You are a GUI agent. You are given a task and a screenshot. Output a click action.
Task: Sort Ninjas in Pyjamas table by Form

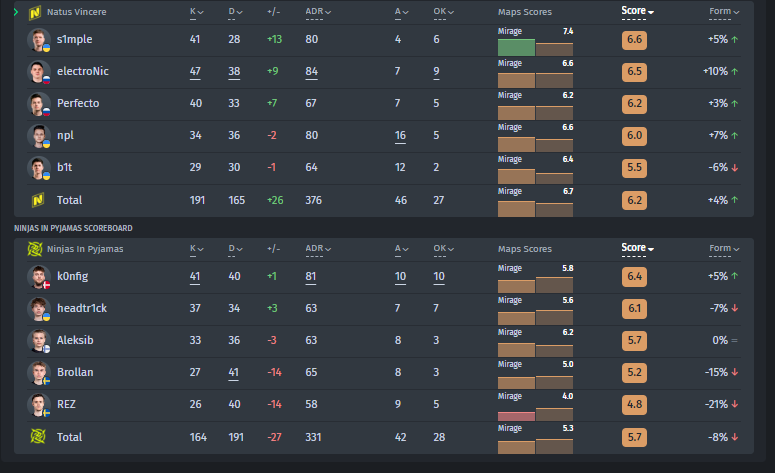724,248
